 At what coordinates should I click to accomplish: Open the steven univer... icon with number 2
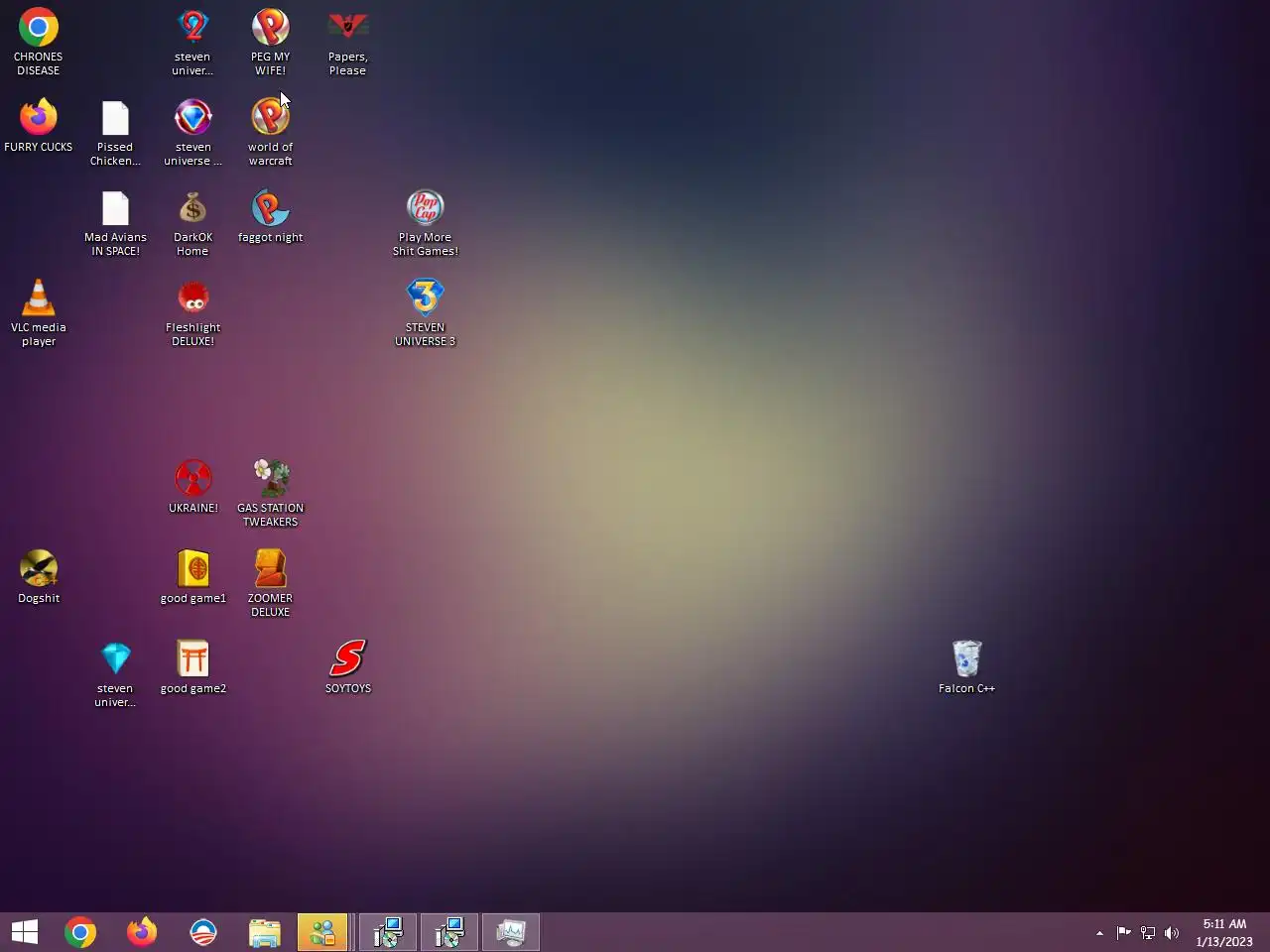pos(192,43)
